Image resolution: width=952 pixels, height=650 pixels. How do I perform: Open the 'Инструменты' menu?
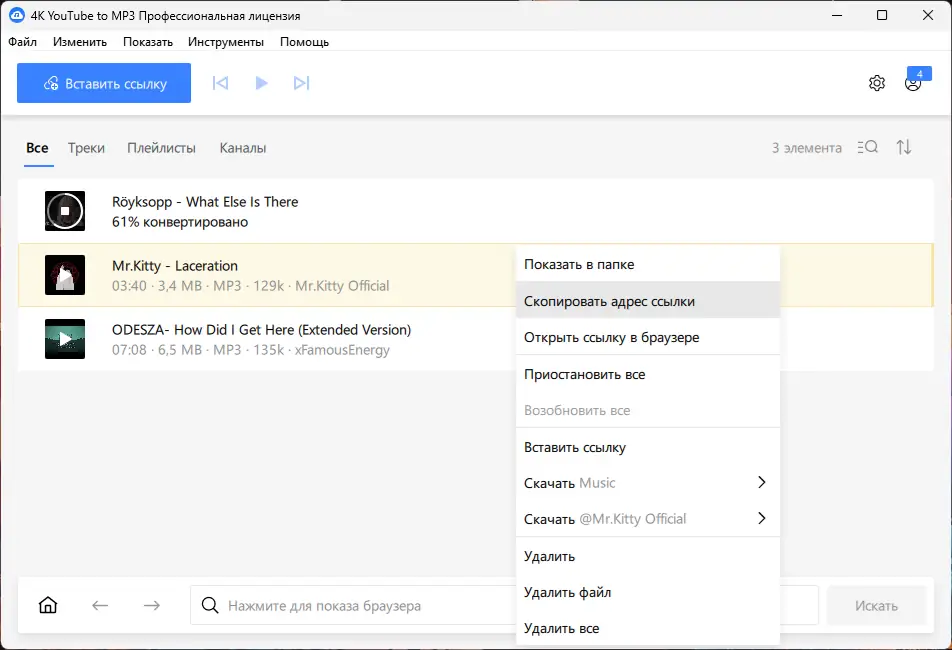pyautogui.click(x=226, y=42)
